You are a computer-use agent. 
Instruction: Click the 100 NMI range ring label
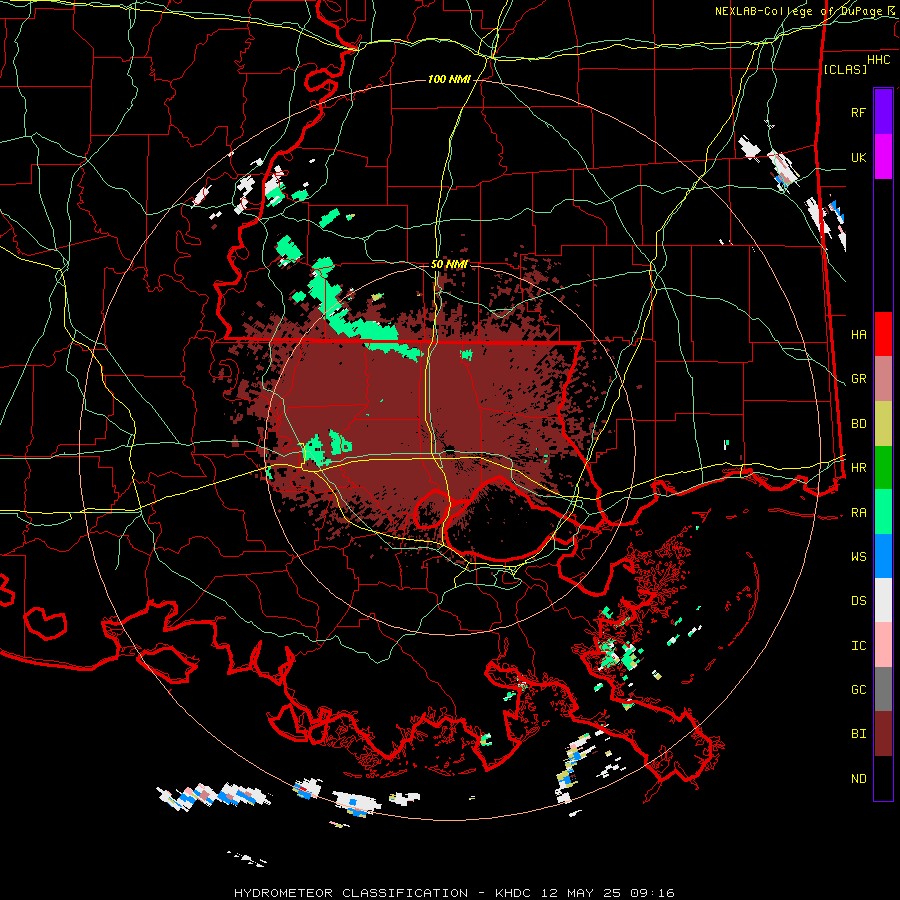coord(449,79)
